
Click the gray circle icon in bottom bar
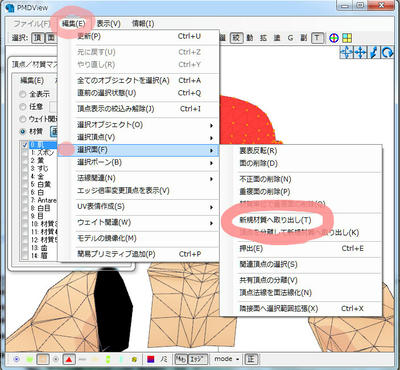tap(56, 359)
